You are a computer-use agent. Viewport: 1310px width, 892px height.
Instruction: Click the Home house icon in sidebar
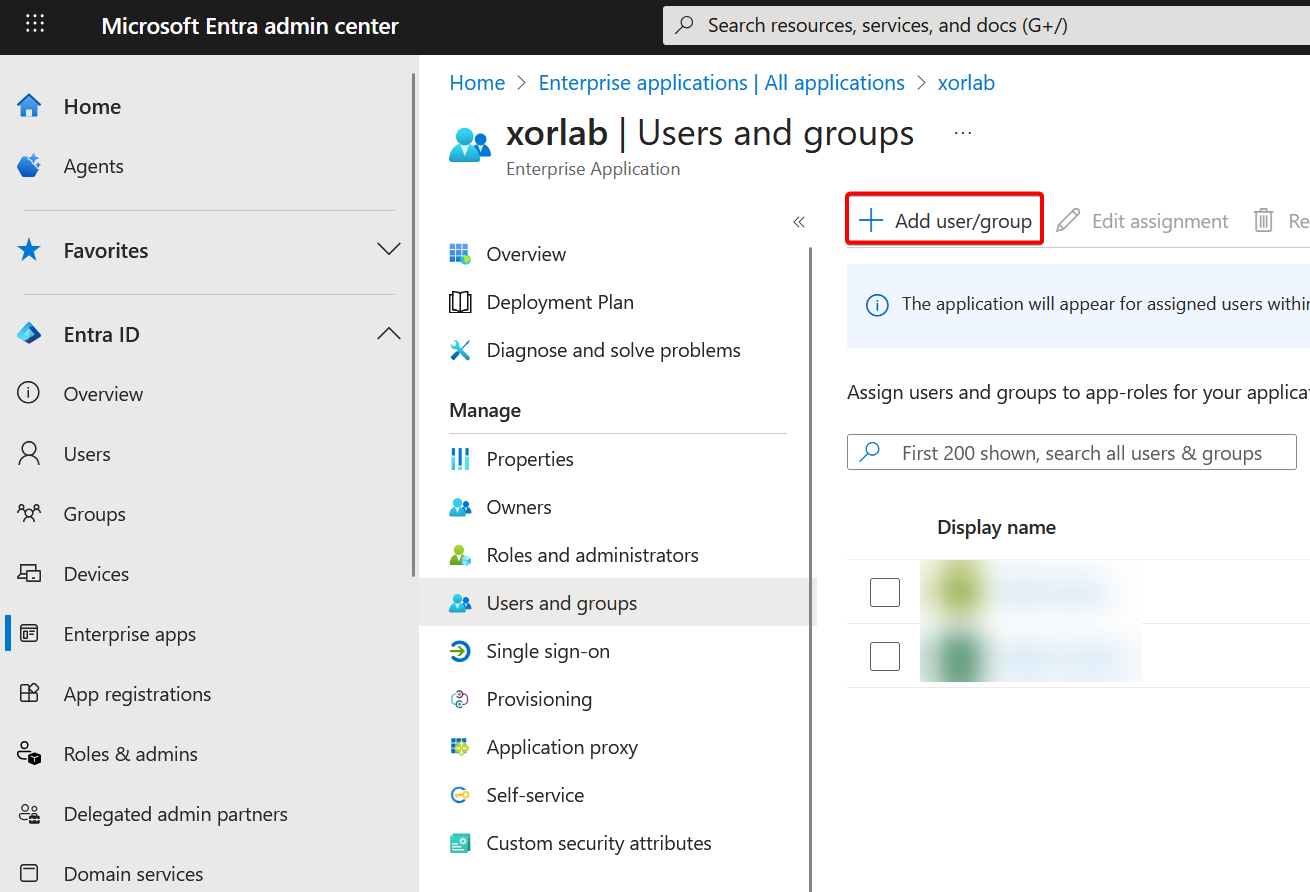coord(29,106)
